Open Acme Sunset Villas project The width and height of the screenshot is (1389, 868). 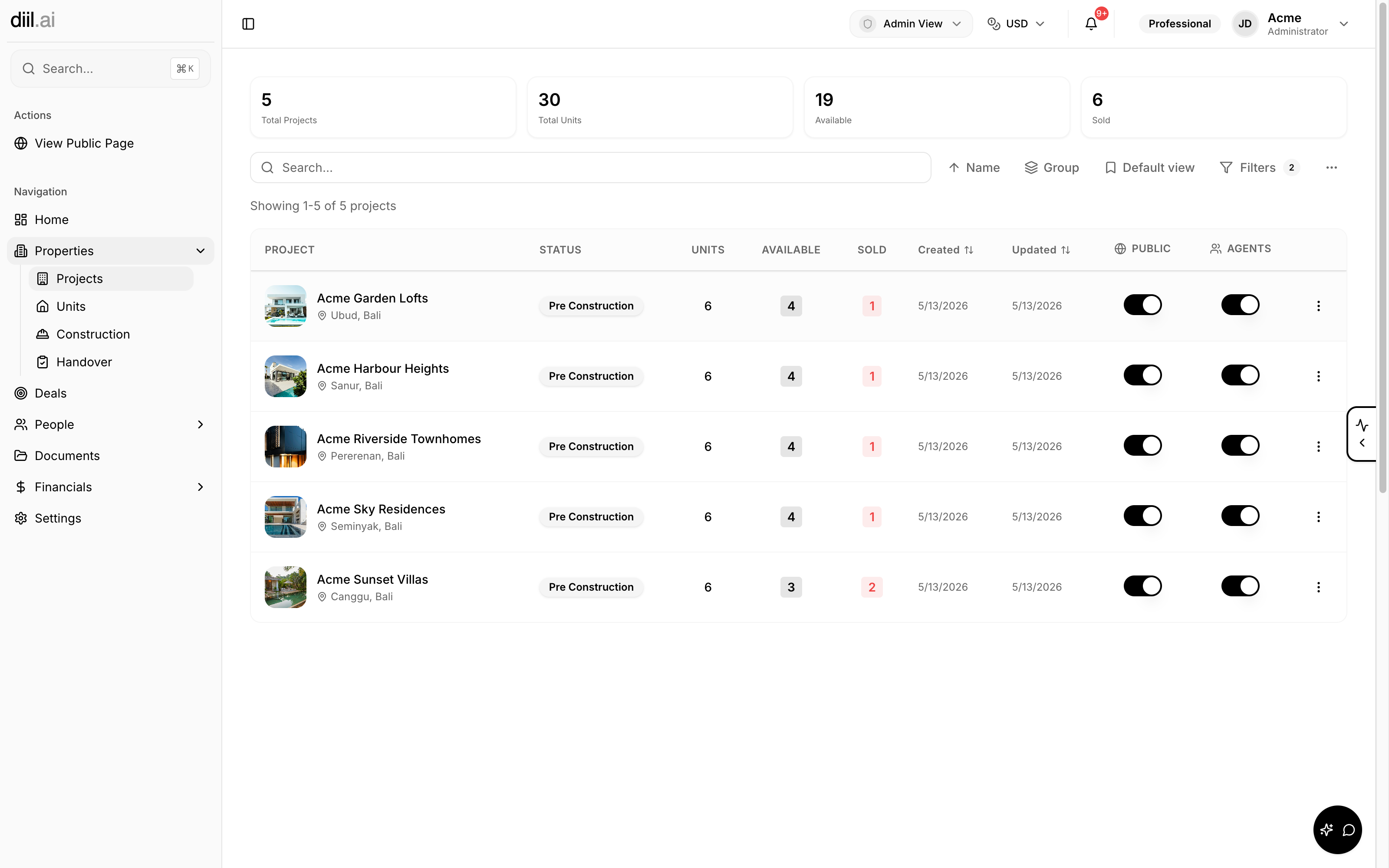click(x=372, y=579)
